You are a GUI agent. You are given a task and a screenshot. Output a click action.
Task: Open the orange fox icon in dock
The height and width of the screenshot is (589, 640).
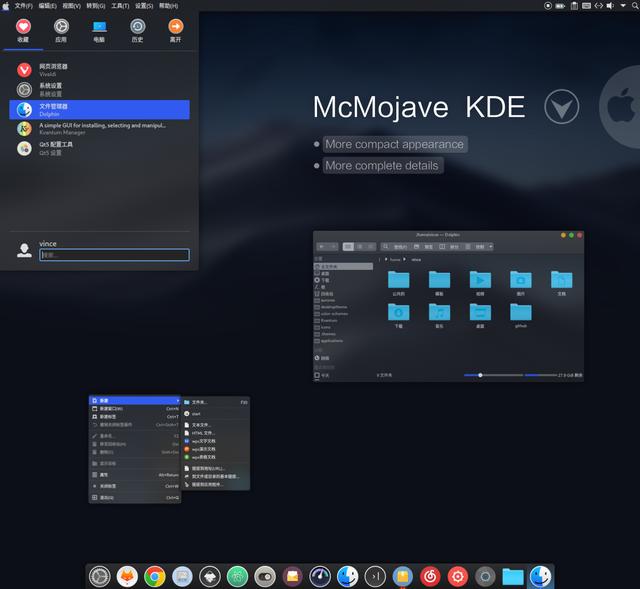pyautogui.click(x=127, y=576)
